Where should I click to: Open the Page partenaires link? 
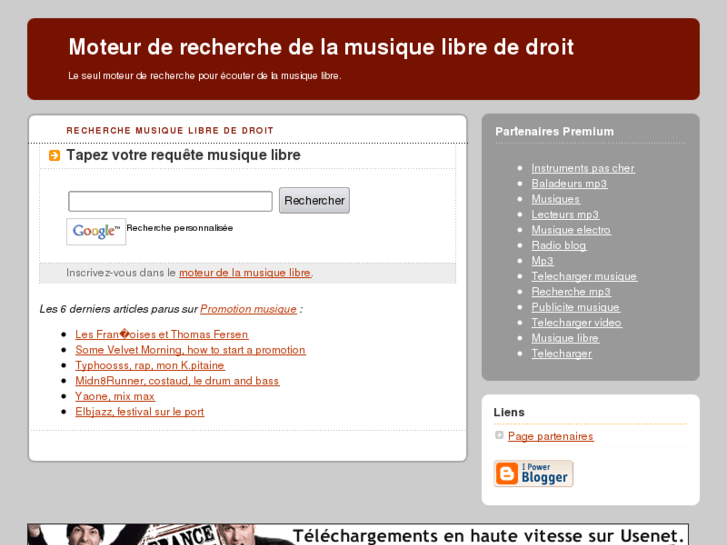tap(550, 436)
